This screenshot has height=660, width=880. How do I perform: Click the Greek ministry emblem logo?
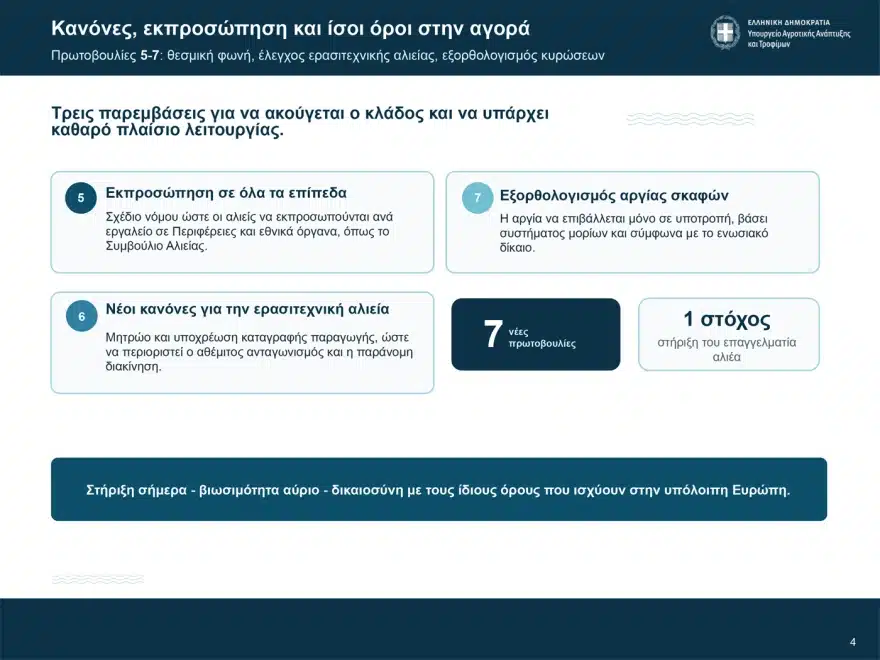(x=725, y=33)
